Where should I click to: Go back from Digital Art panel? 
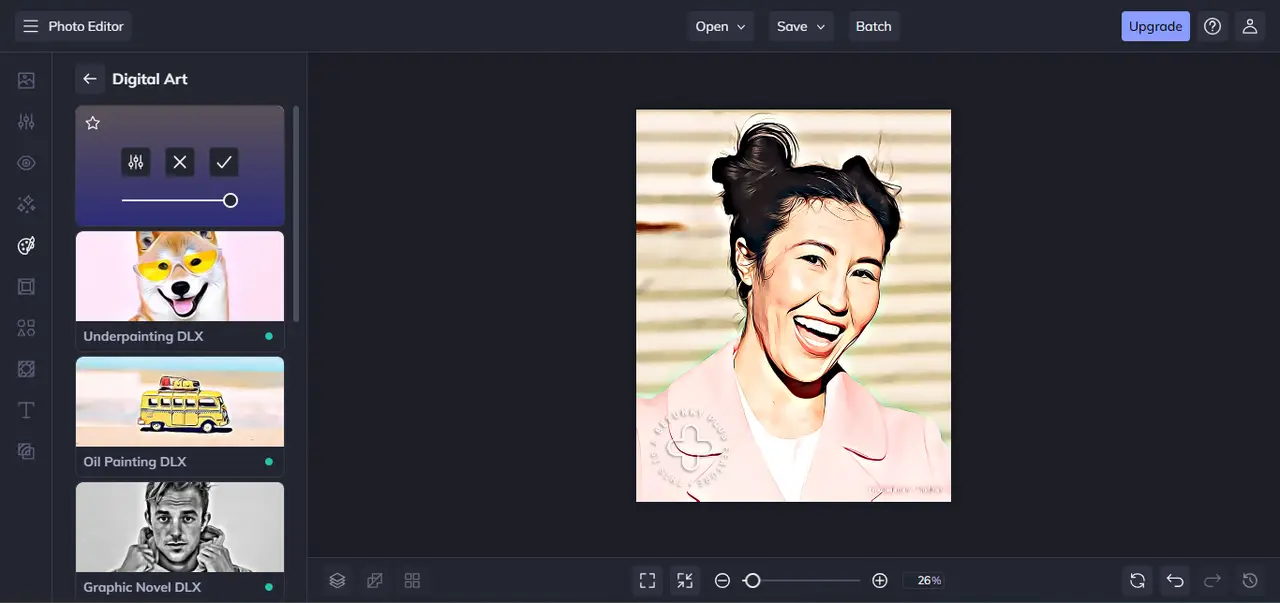pyautogui.click(x=90, y=79)
